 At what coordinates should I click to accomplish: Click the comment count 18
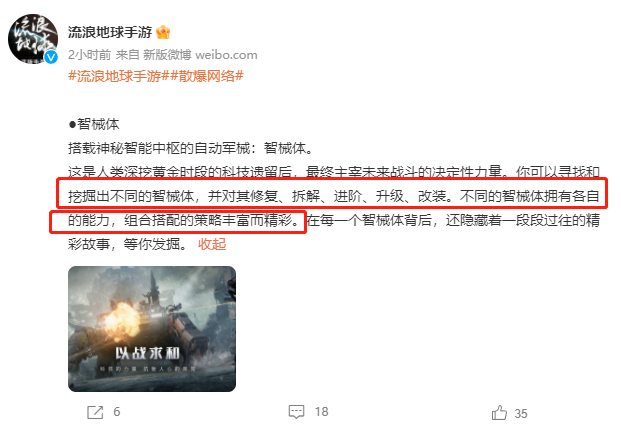click(322, 412)
